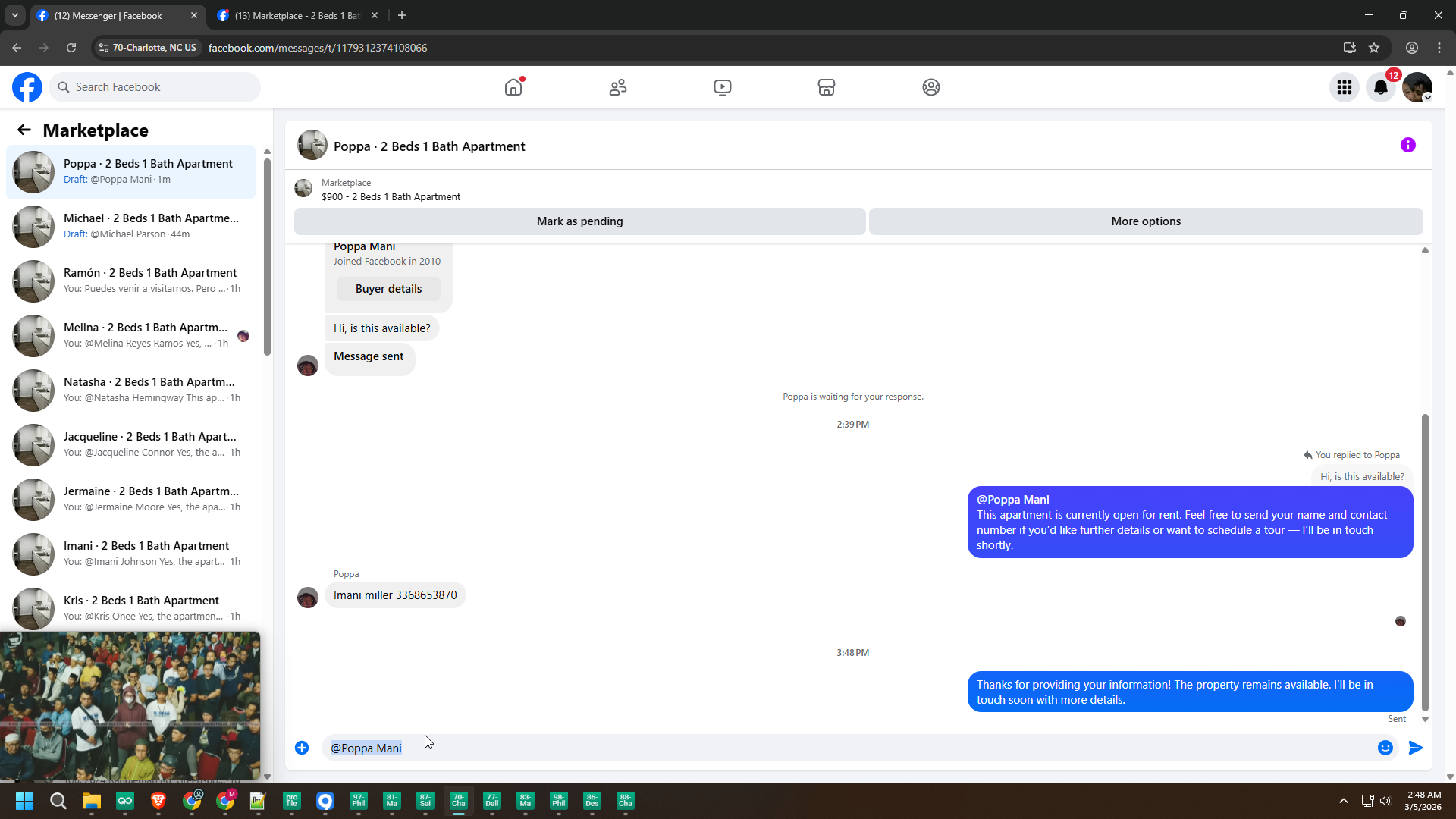Screen dimensions: 1456x819
Task: Click Mark as pending button
Action: (580, 221)
